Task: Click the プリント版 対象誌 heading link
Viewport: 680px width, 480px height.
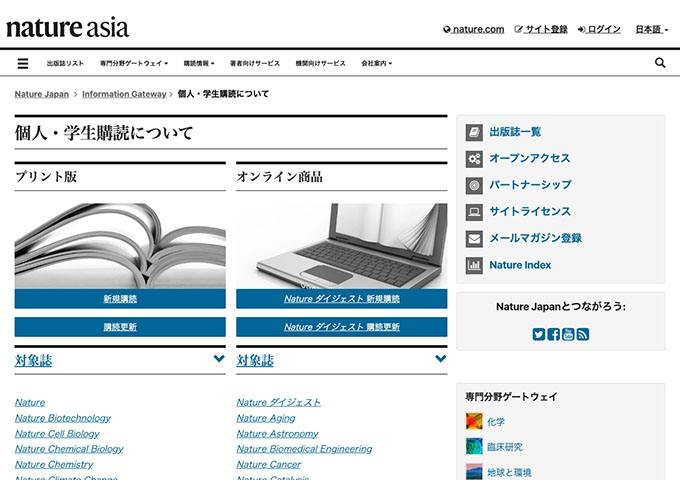Action: pyautogui.click(x=33, y=360)
